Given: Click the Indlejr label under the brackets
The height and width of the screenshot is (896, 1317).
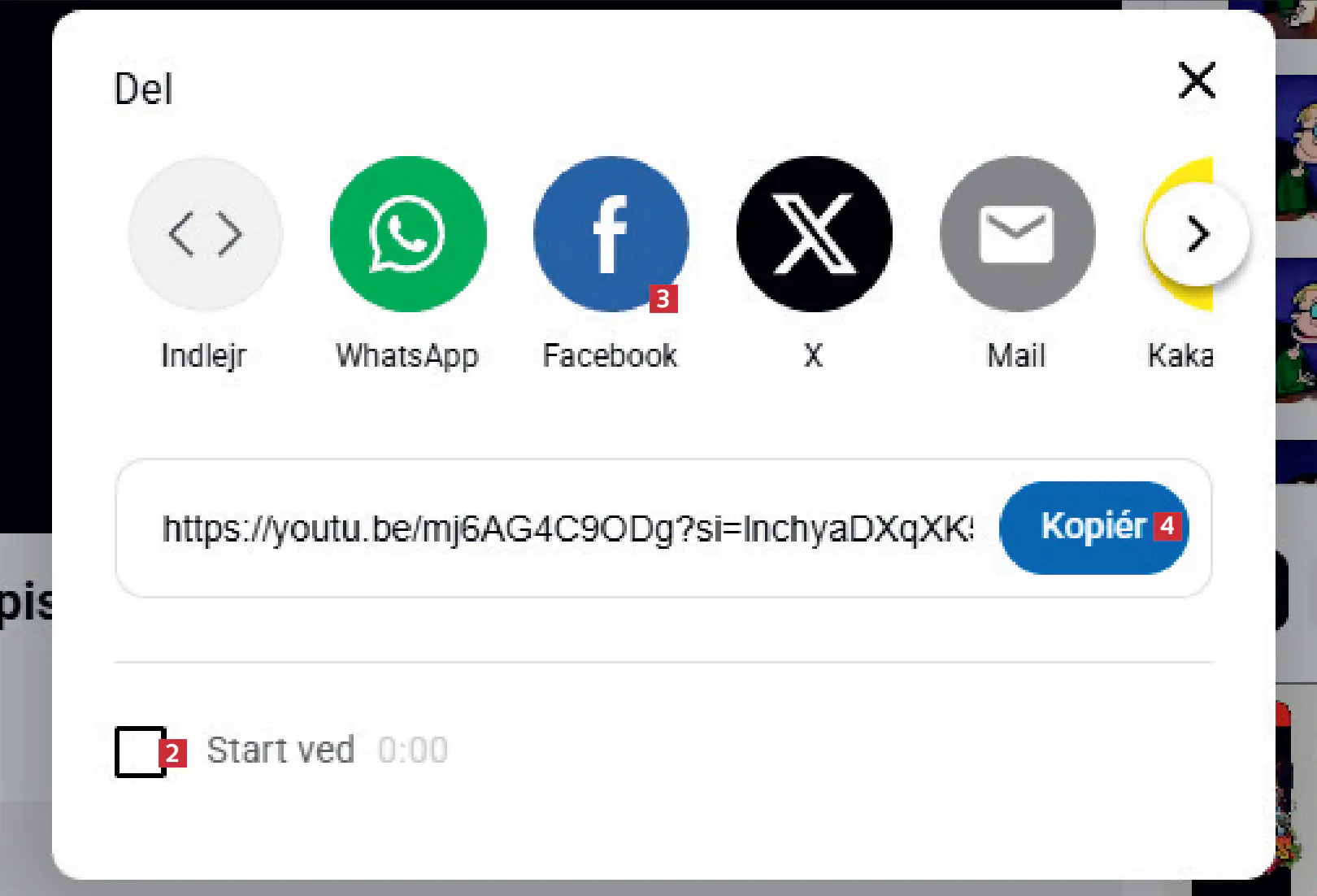Looking at the screenshot, I should tap(204, 356).
